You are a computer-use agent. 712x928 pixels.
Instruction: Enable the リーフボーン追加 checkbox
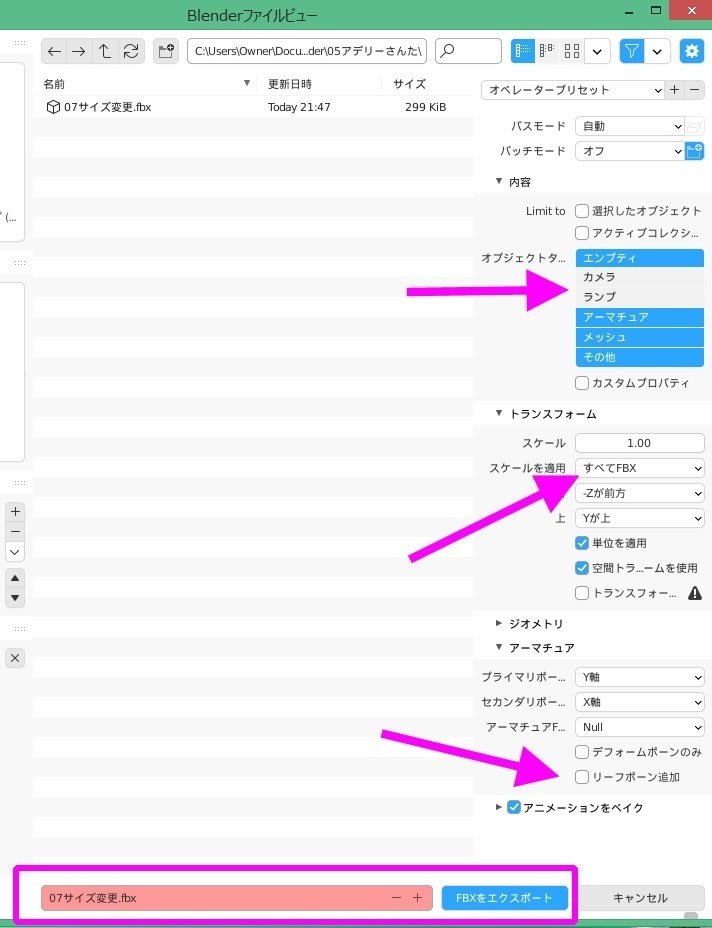[x=582, y=777]
